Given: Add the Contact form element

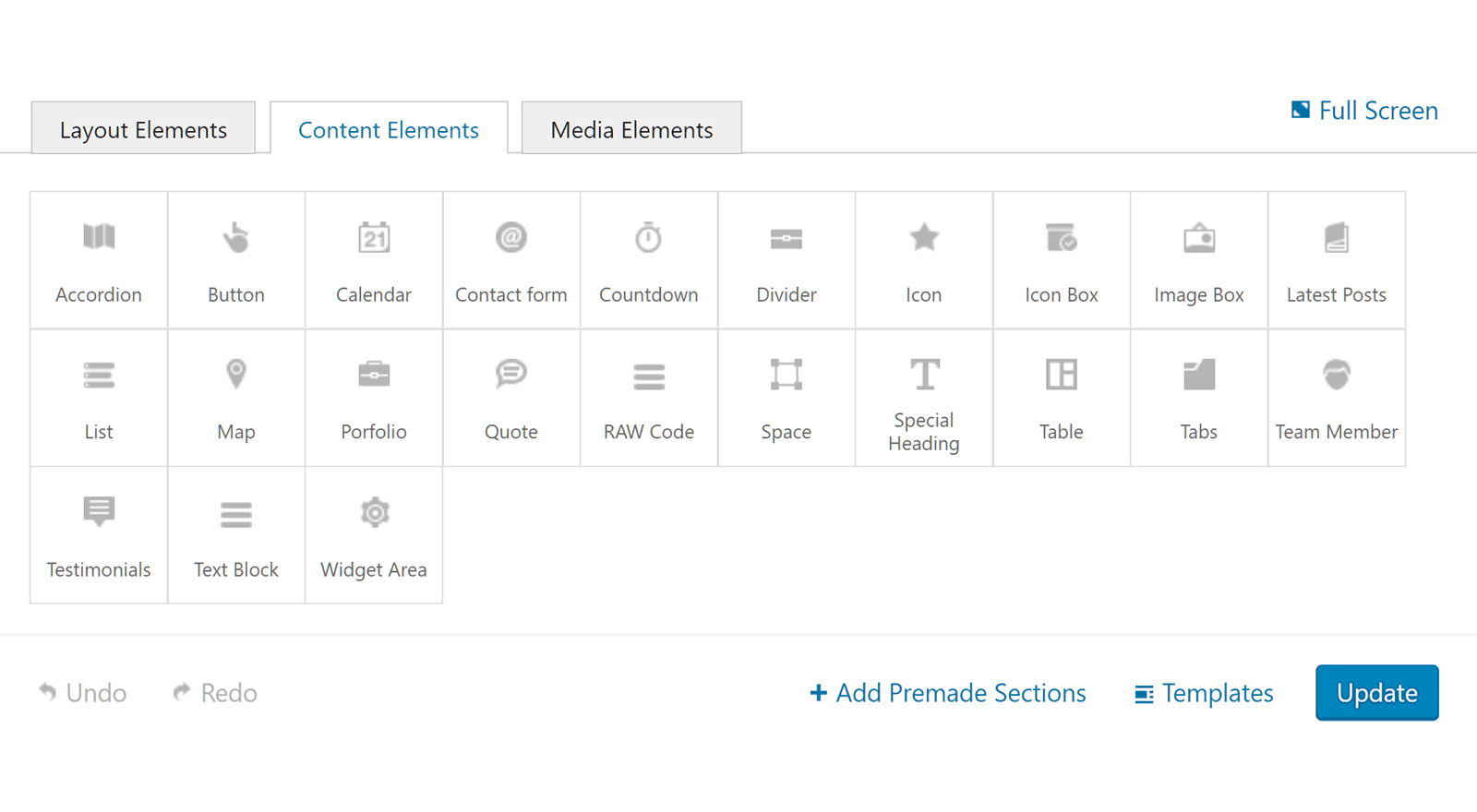Looking at the screenshot, I should tap(511, 260).
